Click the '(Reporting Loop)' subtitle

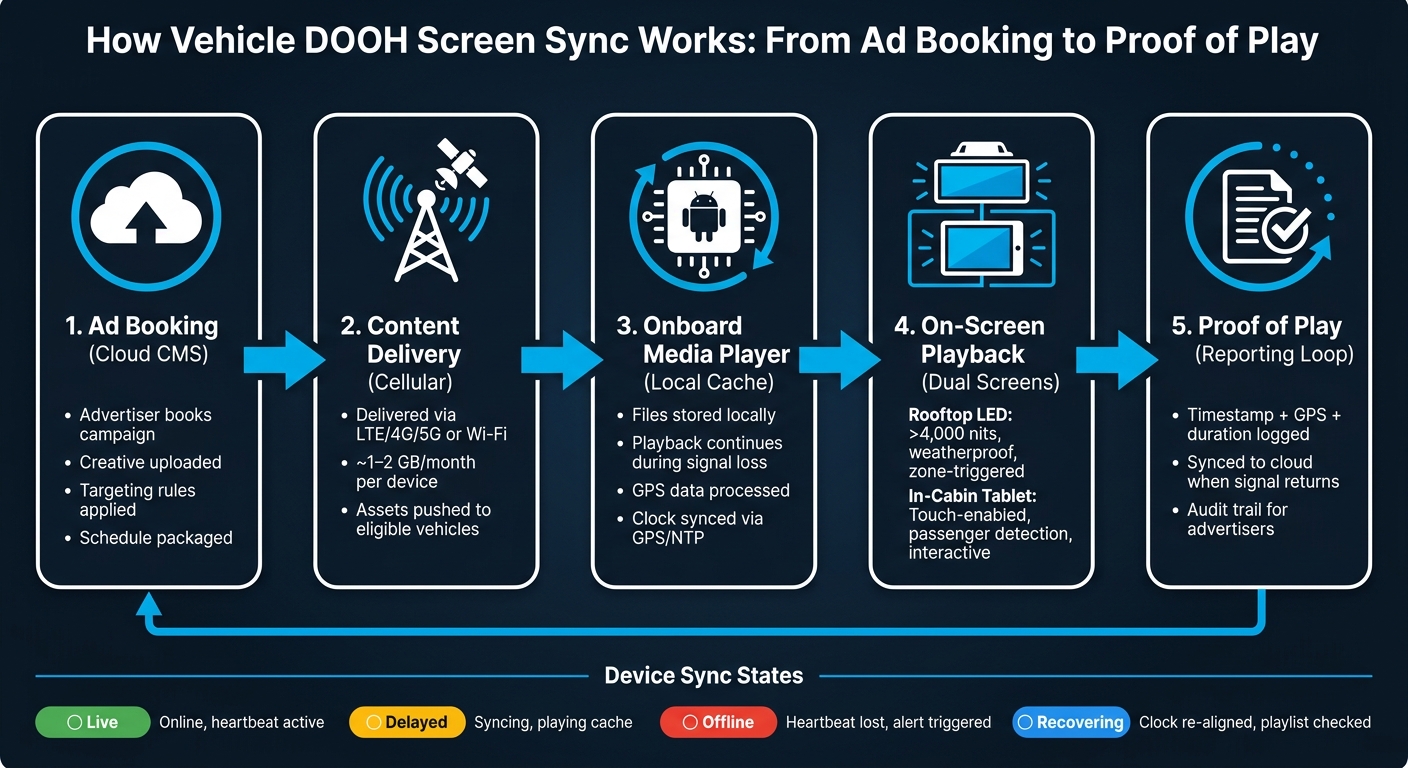pos(1274,354)
